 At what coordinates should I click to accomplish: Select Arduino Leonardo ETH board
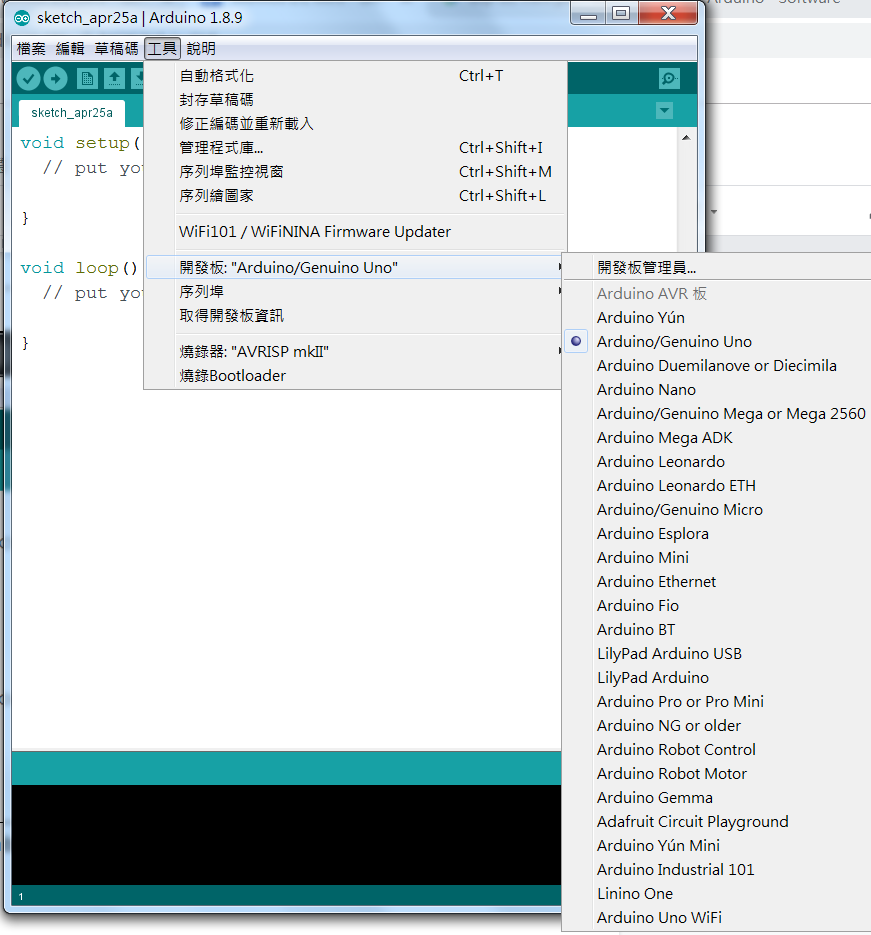[717, 485]
